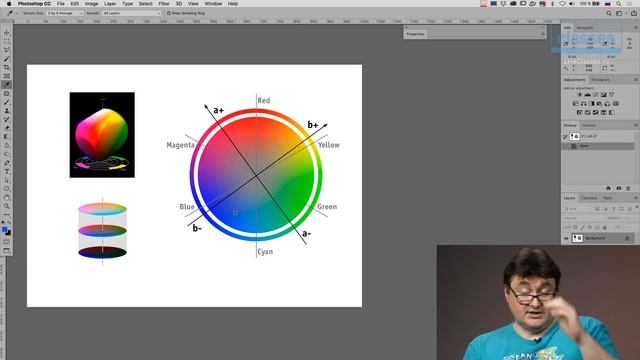This screenshot has height=360, width=640.
Task: Select the Dodge tool
Action: click(7, 154)
